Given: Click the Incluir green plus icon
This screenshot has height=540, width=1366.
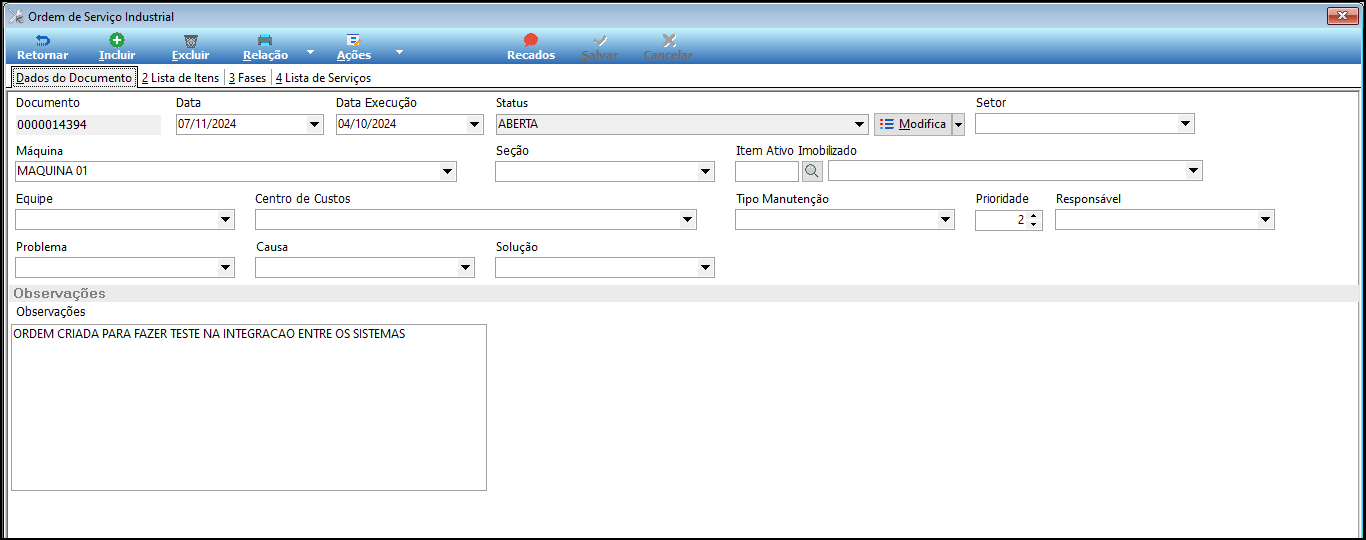Looking at the screenshot, I should click(x=117, y=41).
